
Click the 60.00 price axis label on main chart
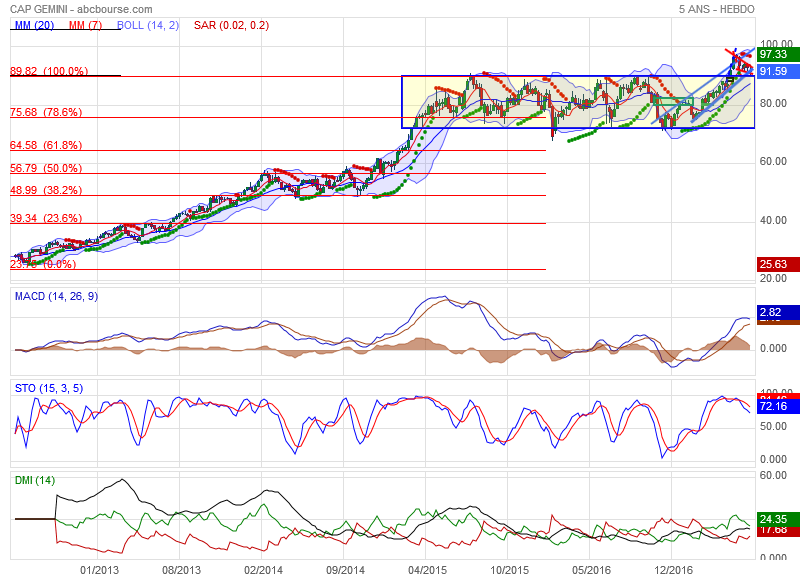[773, 161]
